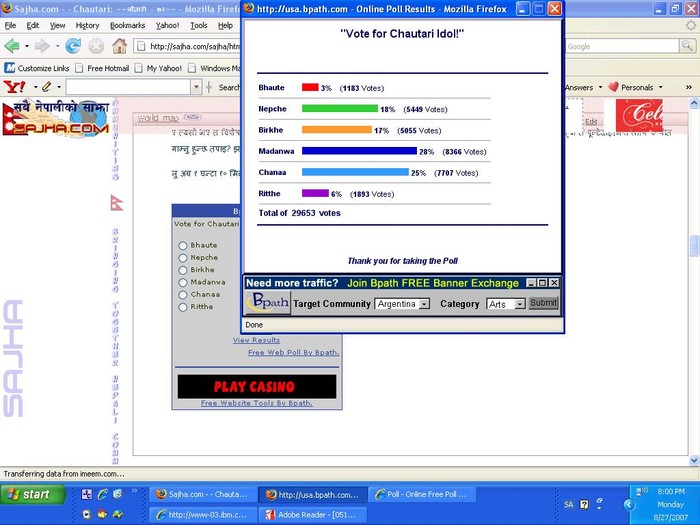Click the Bpath logo in banner
This screenshot has height=525, width=700.
pos(268,303)
